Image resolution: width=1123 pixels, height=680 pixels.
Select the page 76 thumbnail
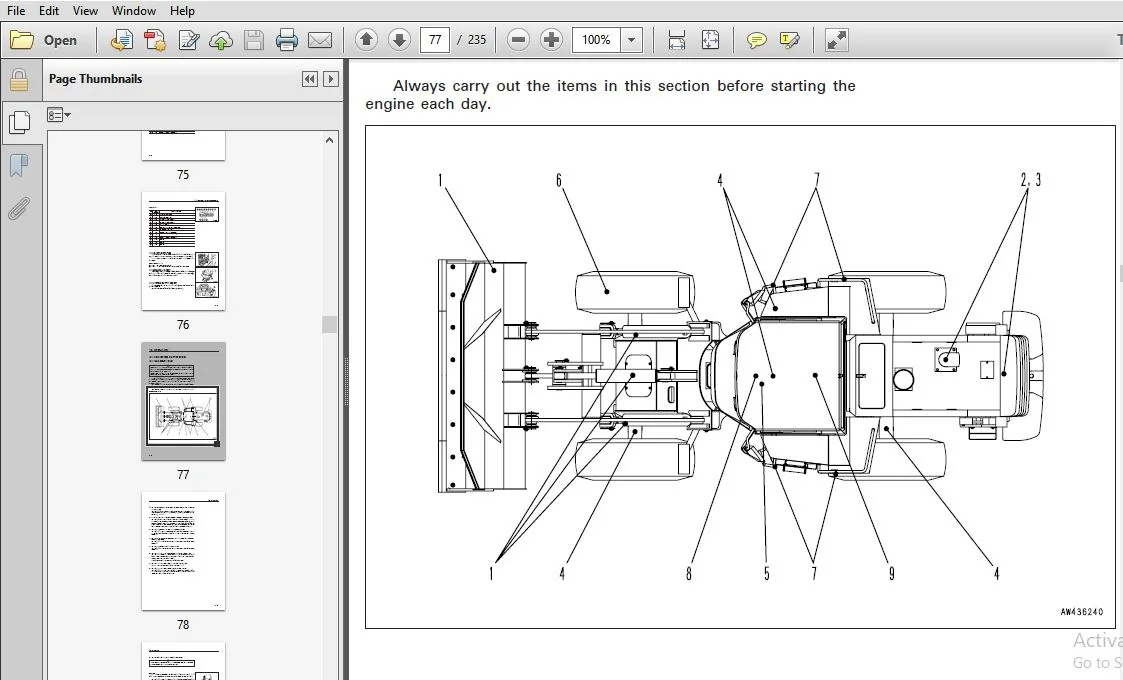[x=183, y=251]
